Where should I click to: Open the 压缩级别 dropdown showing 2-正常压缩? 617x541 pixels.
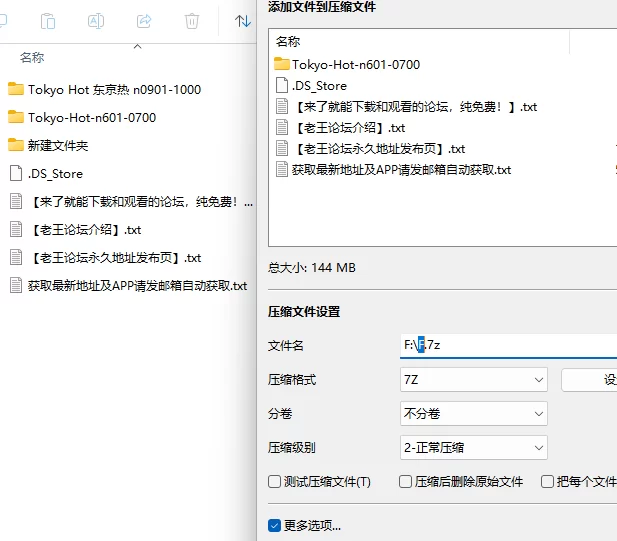coord(474,447)
